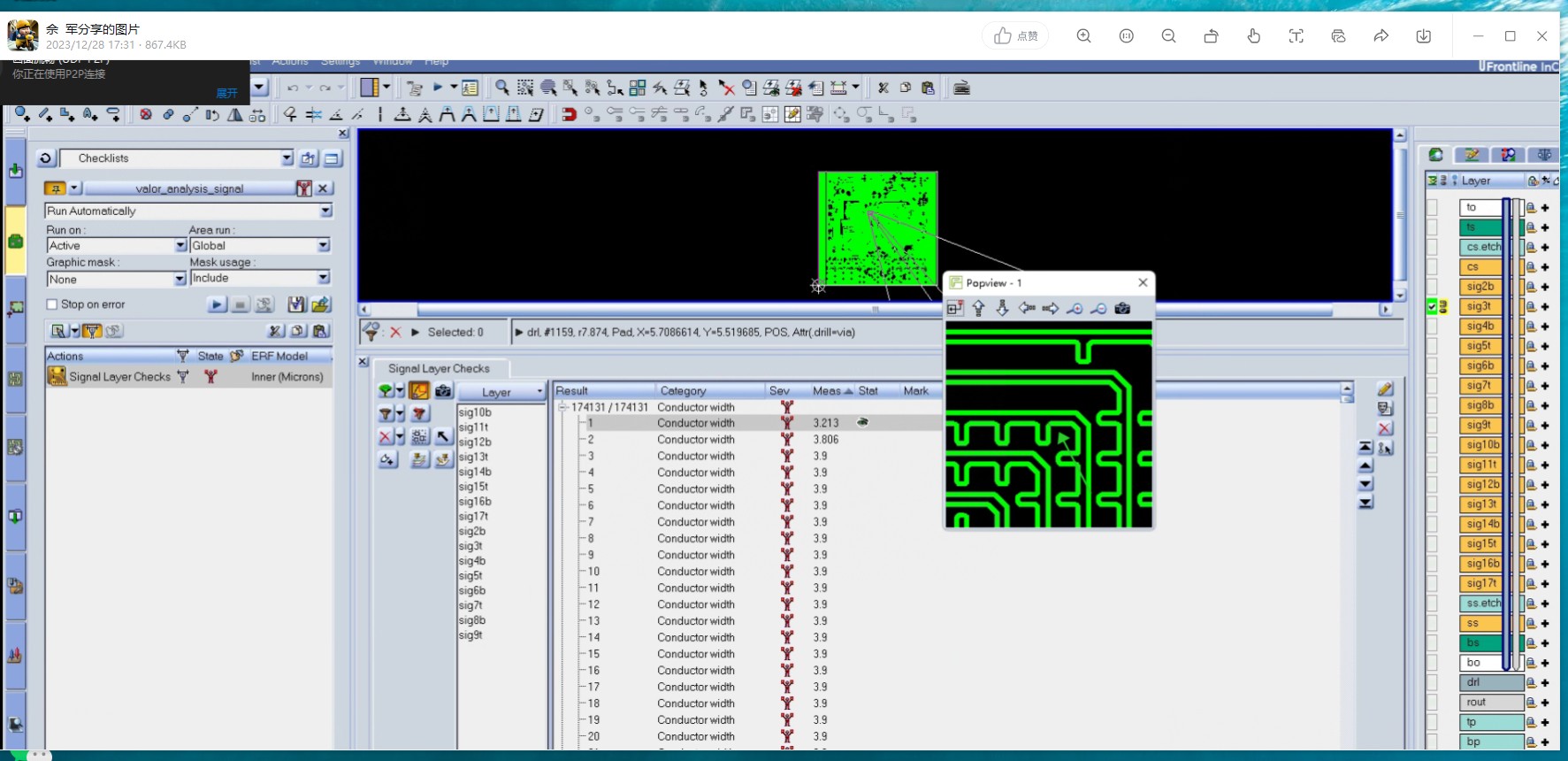1568x761 pixels.
Task: Toggle the Stop on error checkbox
Action: 52,304
